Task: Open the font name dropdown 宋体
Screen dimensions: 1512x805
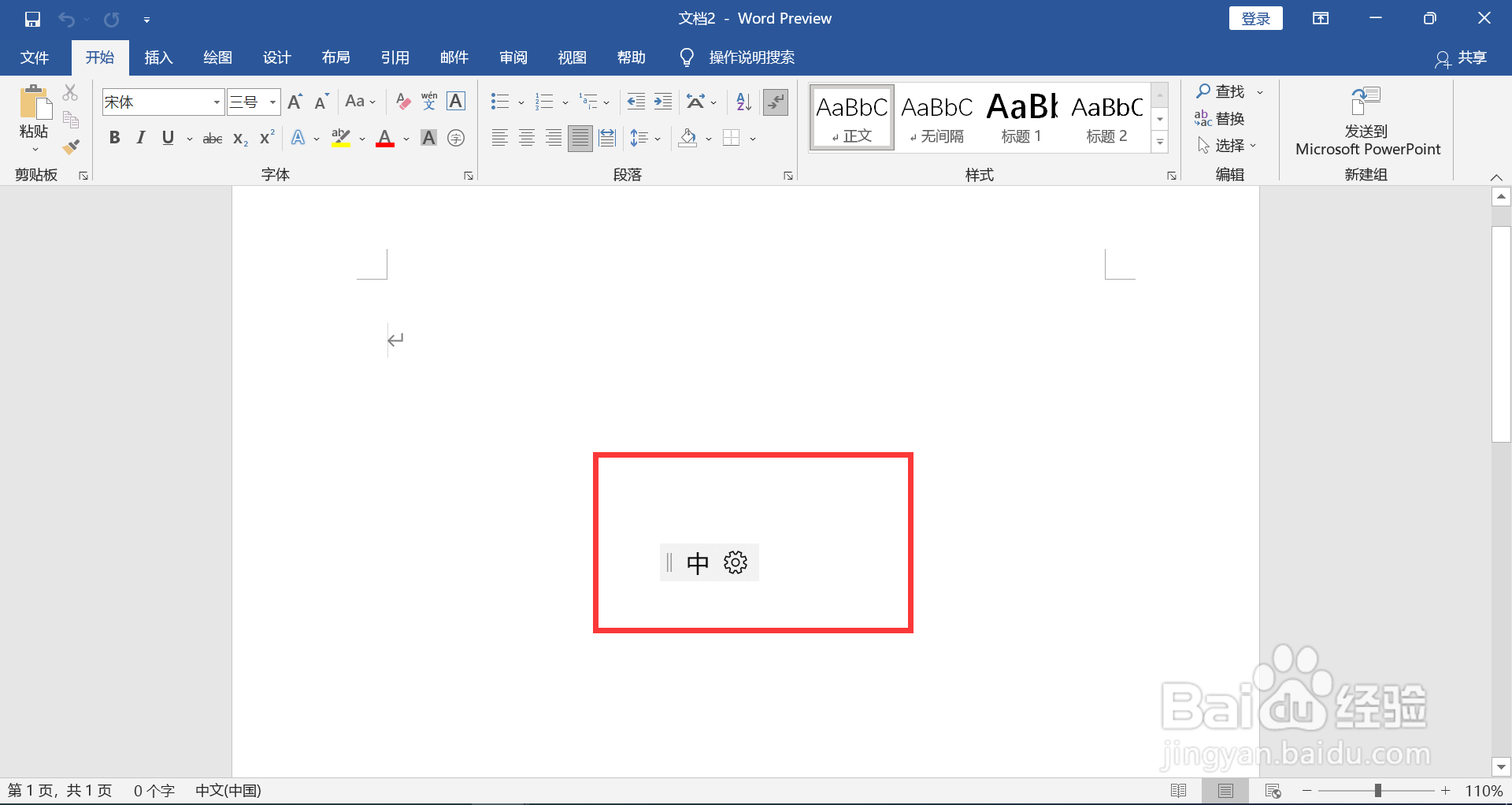Action: [x=217, y=102]
